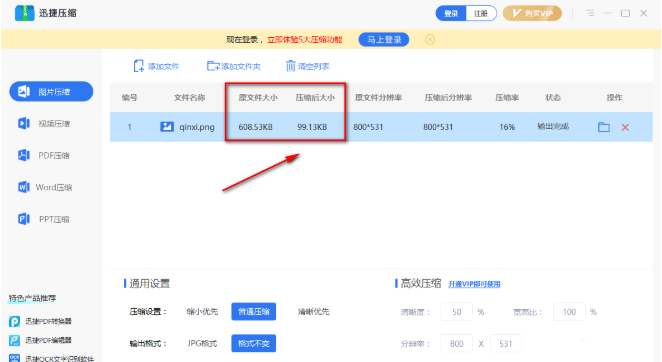Image resolution: width=662 pixels, height=362 pixels.
Task: Click the 添加文件夹 toolbar button
Action: [x=233, y=66]
